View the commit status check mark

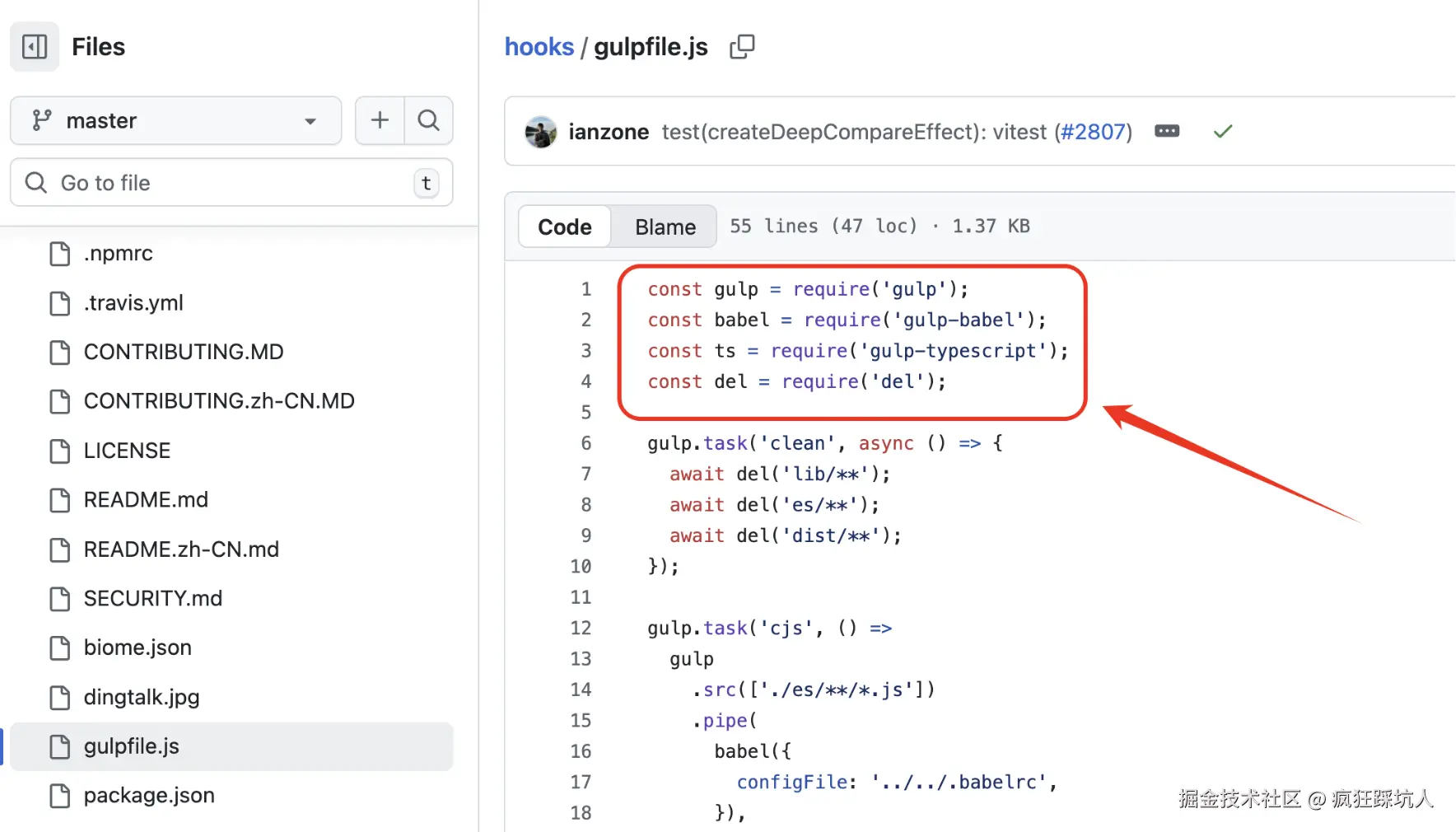(1223, 131)
